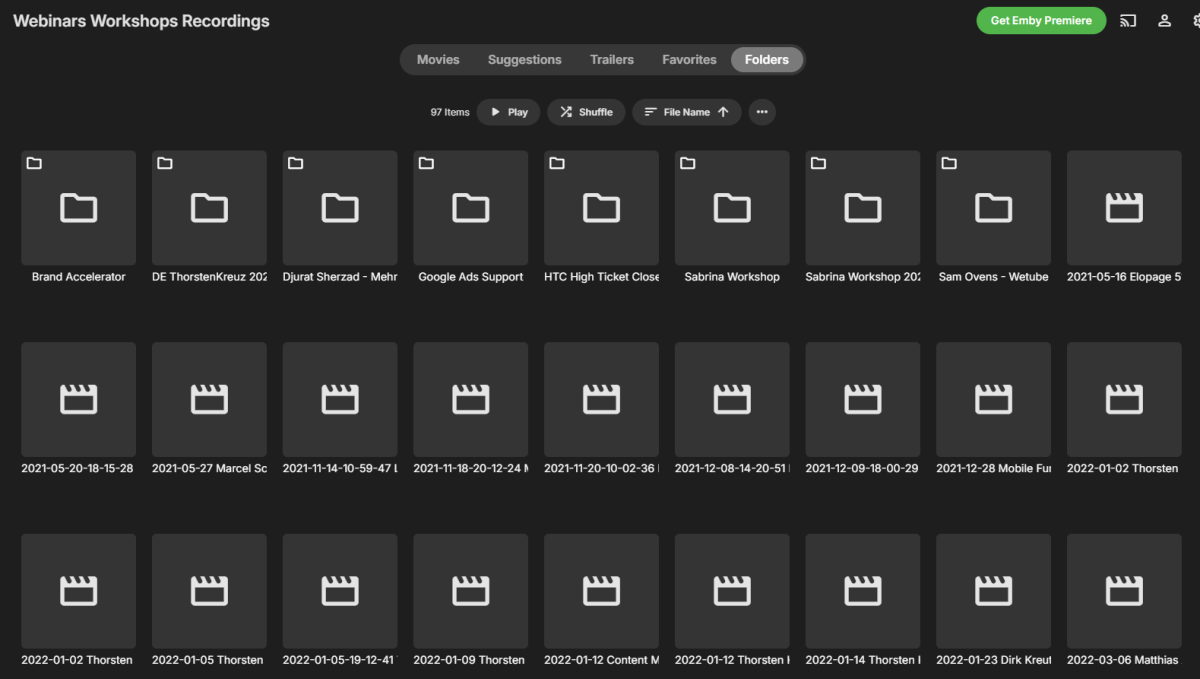Open the HTC High Ticket Closer folder

point(601,208)
